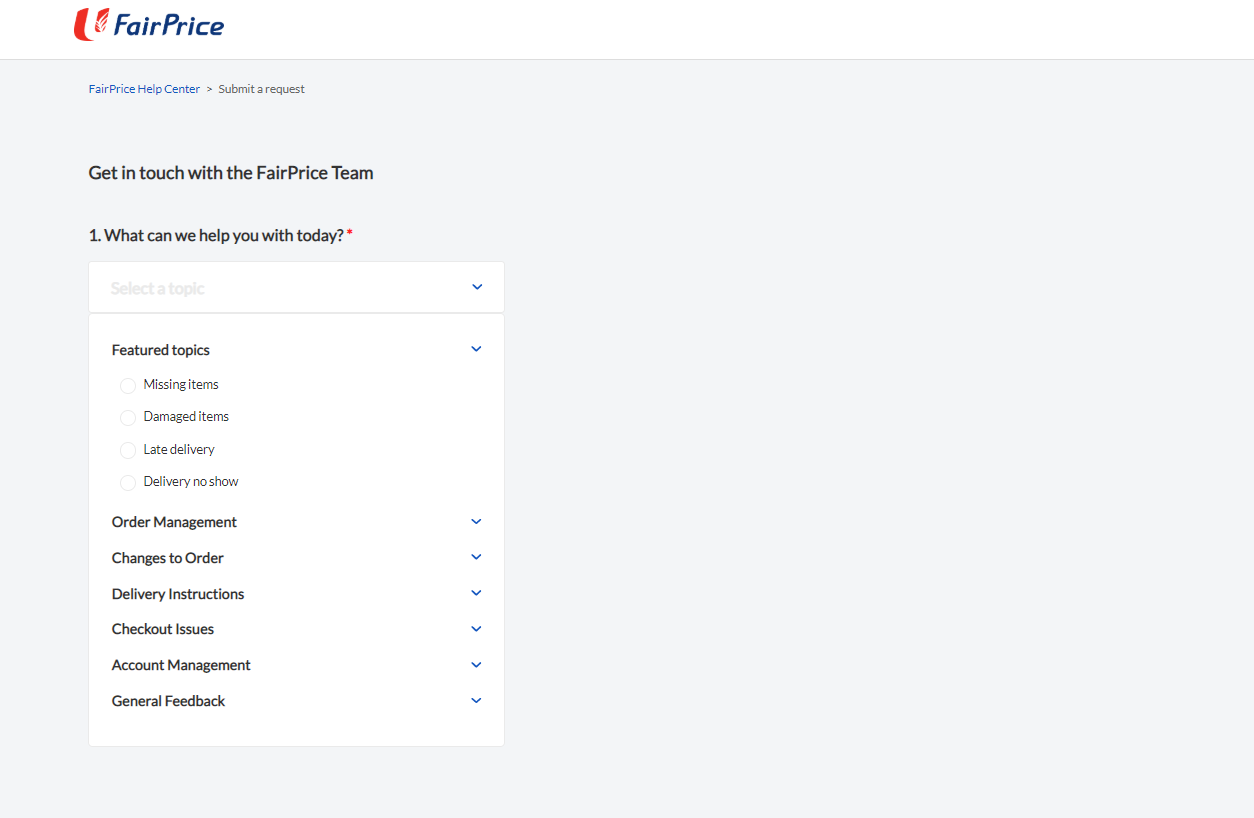
Task: Click the chevron next to Delivery Instructions
Action: (x=476, y=593)
